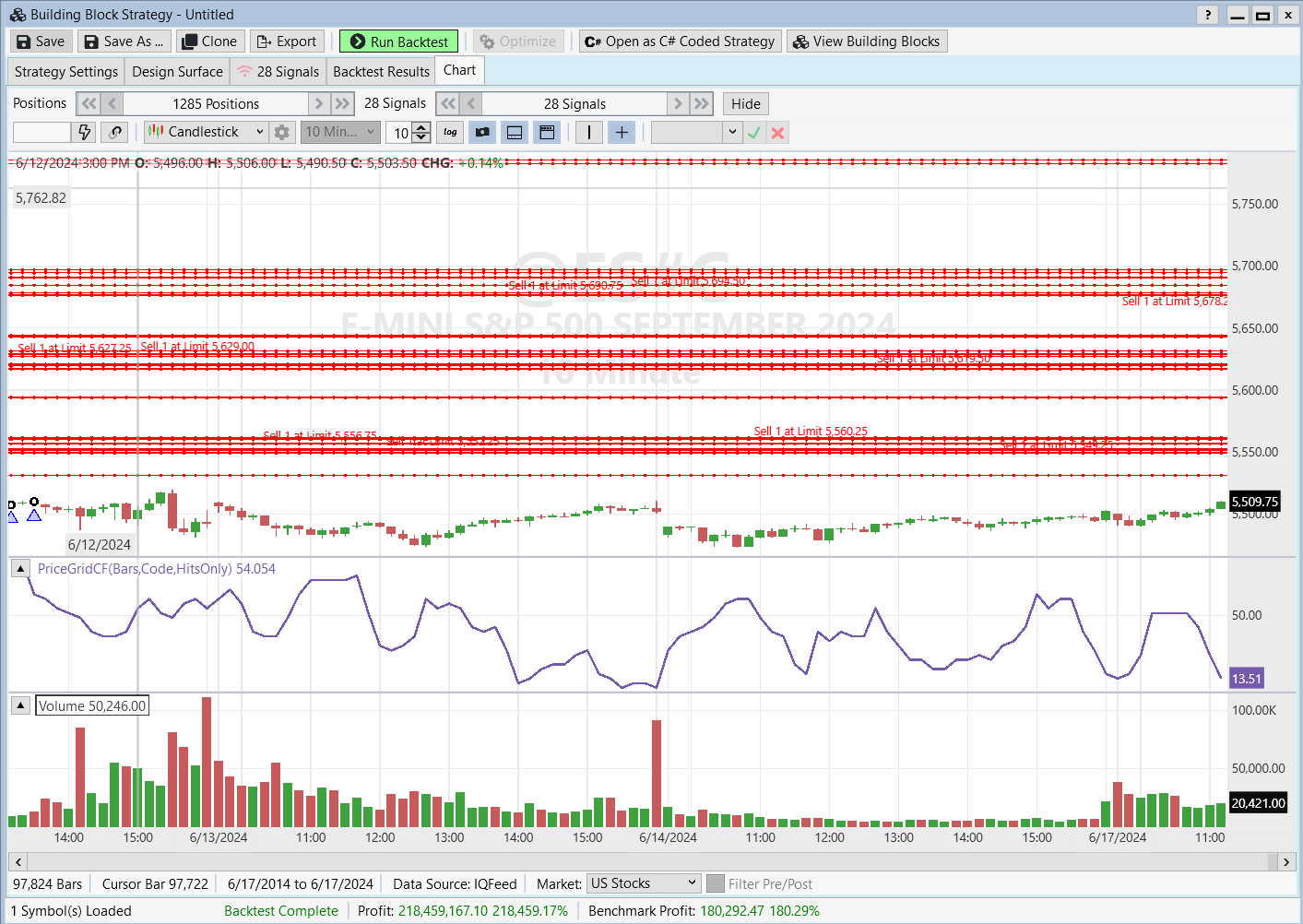Click the 6/12/2024 date label
Screen dimensions: 1303x924
[100, 545]
